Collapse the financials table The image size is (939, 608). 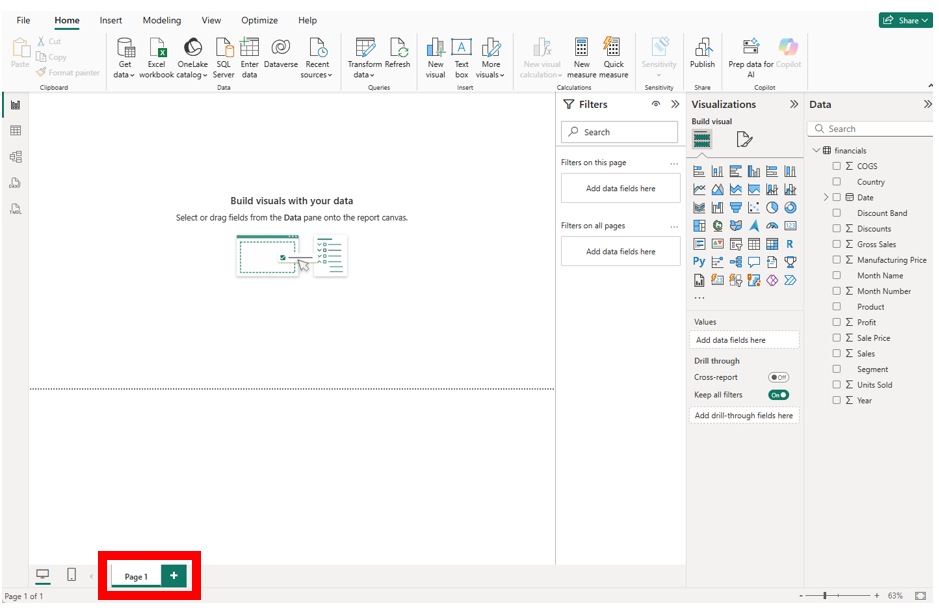[816, 150]
